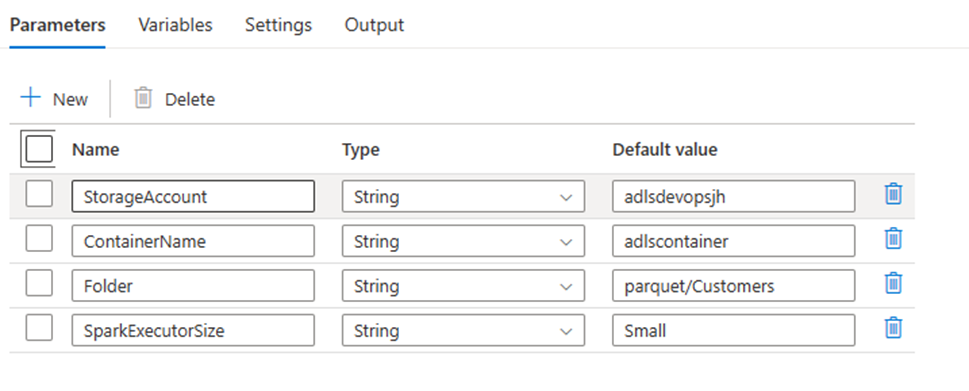969x391 pixels.
Task: Delete SparkExecutorSize using its trash icon
Action: (x=893, y=327)
